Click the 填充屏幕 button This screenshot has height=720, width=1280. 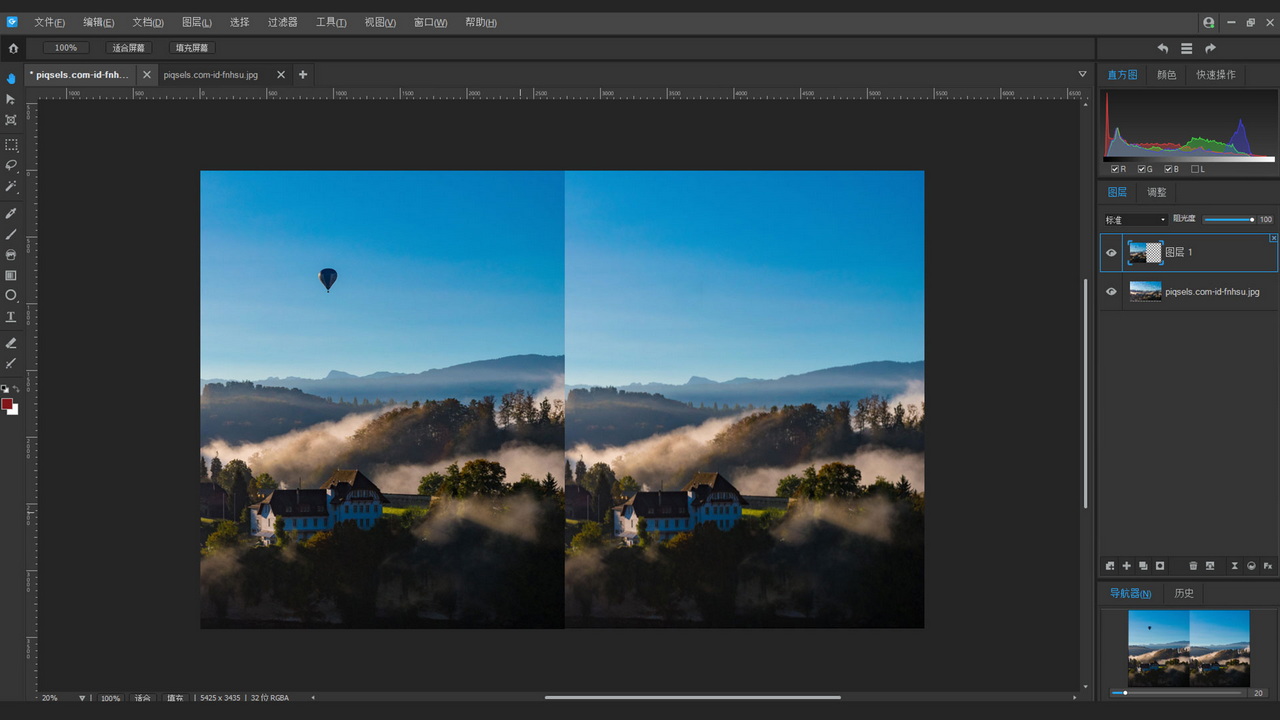(192, 48)
